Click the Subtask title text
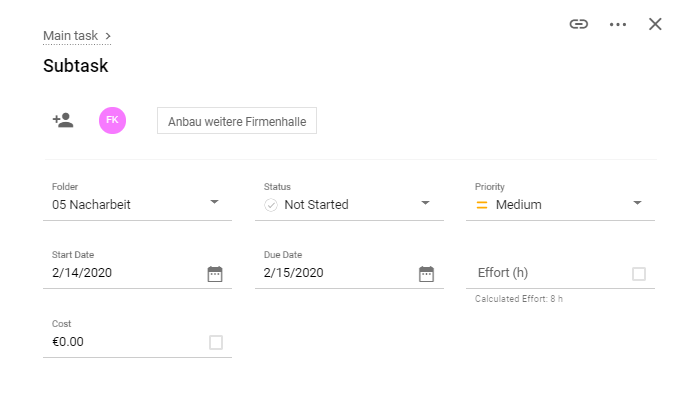Viewport: 697px width, 393px height. pos(76,66)
